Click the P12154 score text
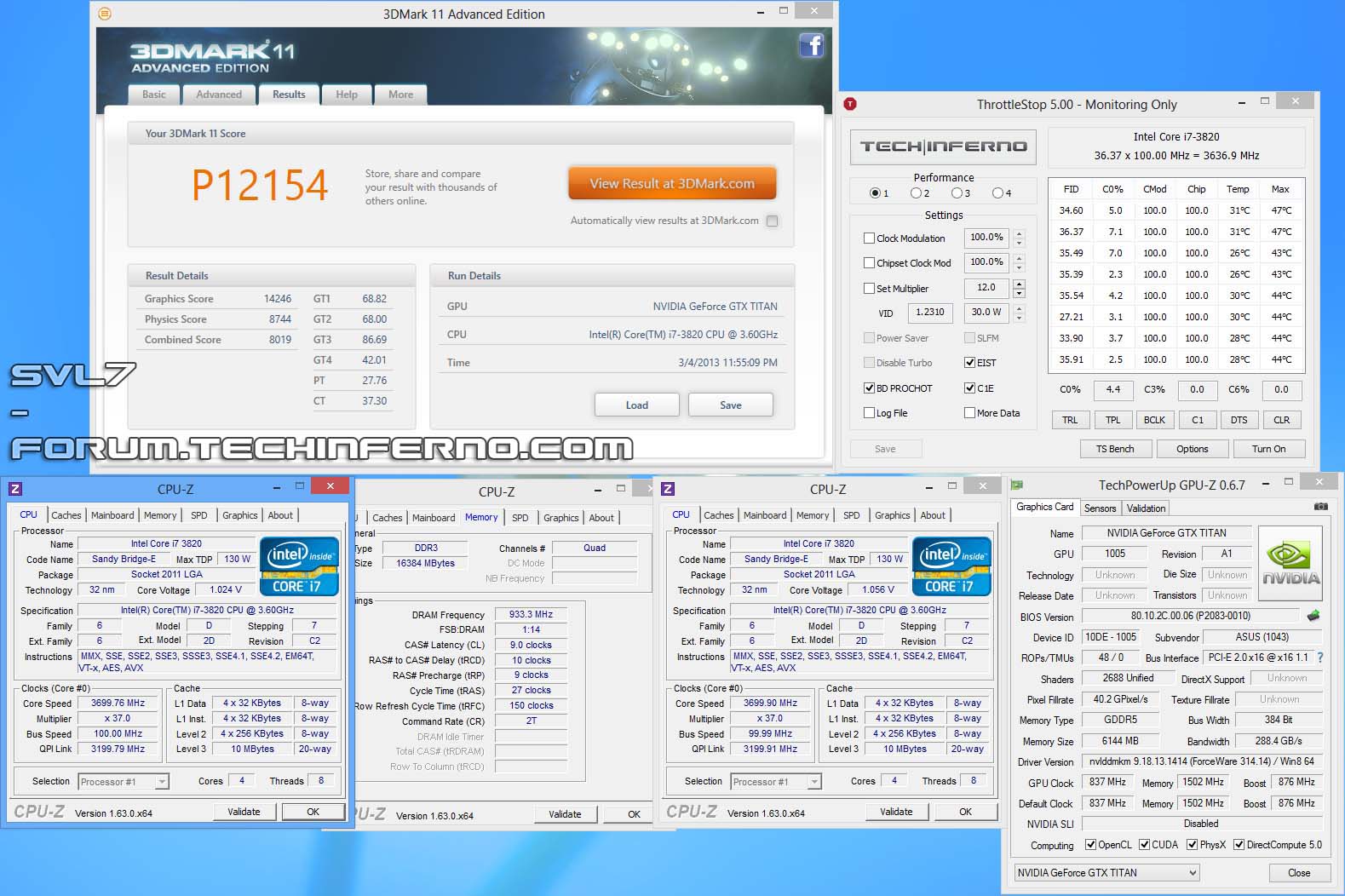The width and height of the screenshot is (1345, 896). point(260,186)
